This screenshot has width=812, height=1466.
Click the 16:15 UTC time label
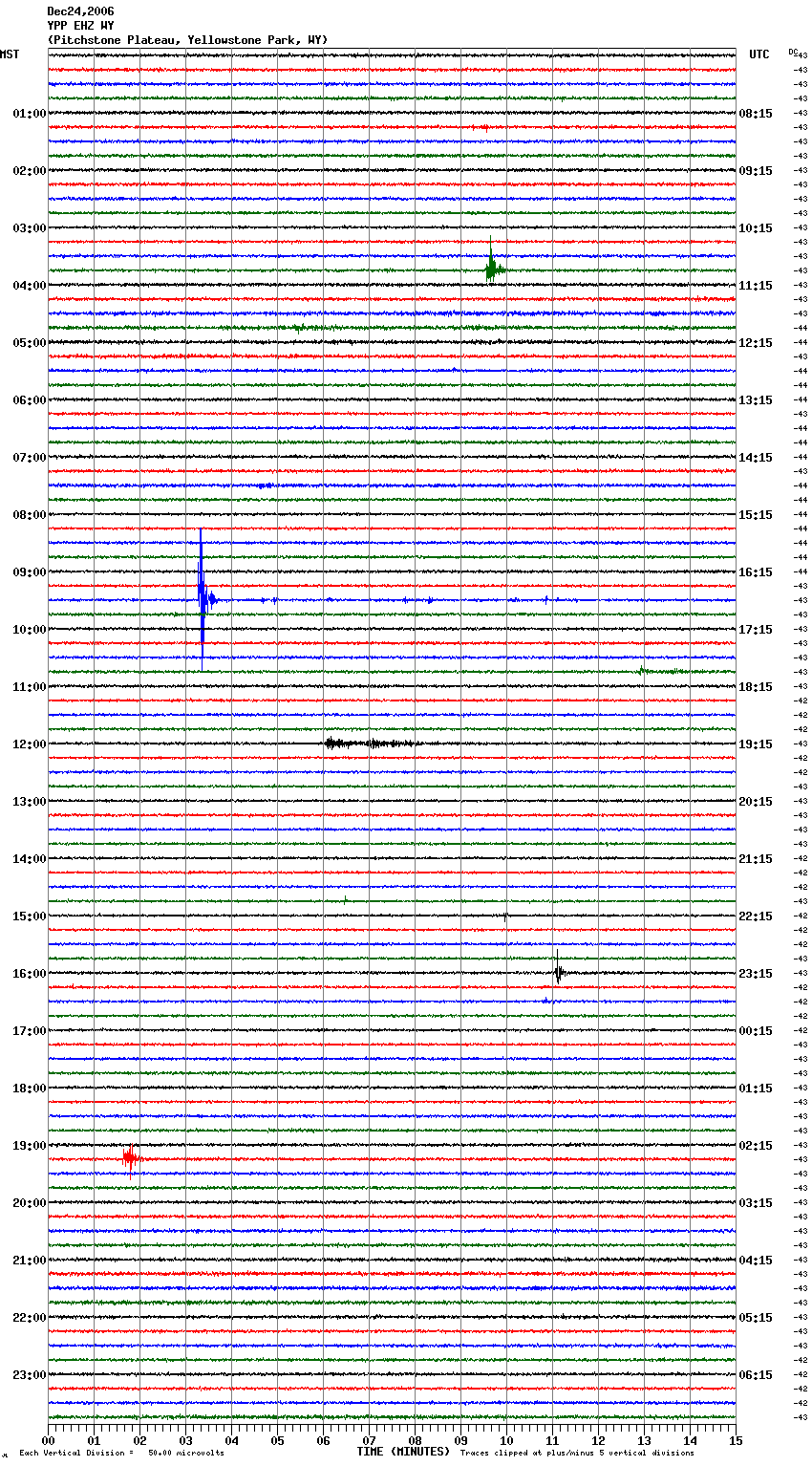(756, 572)
